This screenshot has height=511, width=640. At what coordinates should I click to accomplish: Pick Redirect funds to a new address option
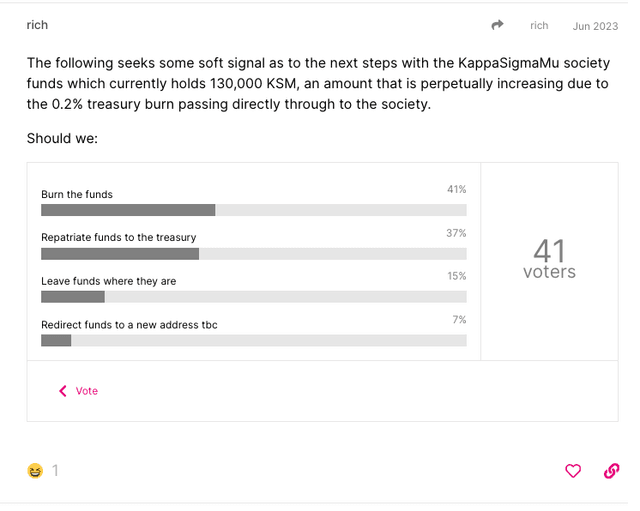129,325
